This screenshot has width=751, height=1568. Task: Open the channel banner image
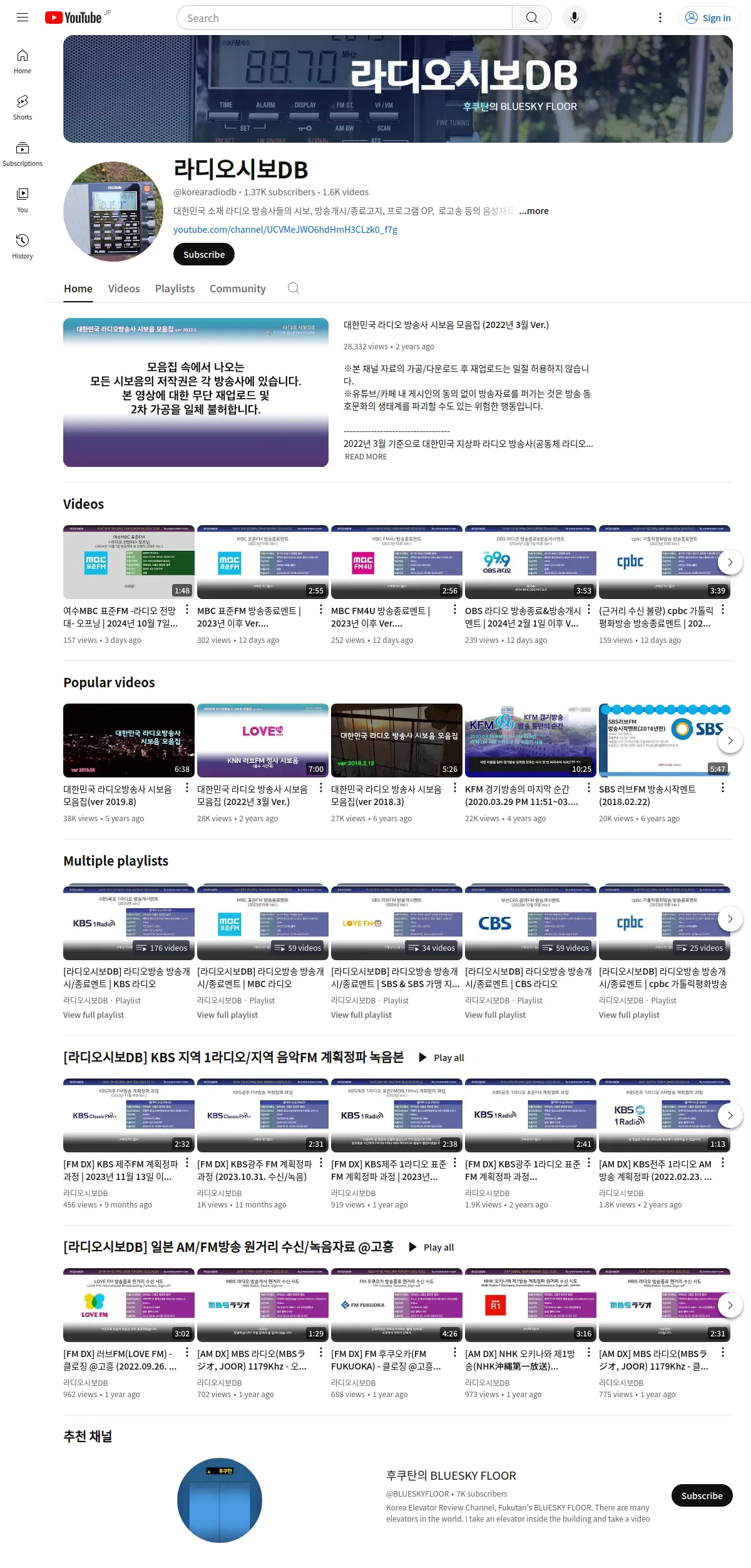(398, 89)
